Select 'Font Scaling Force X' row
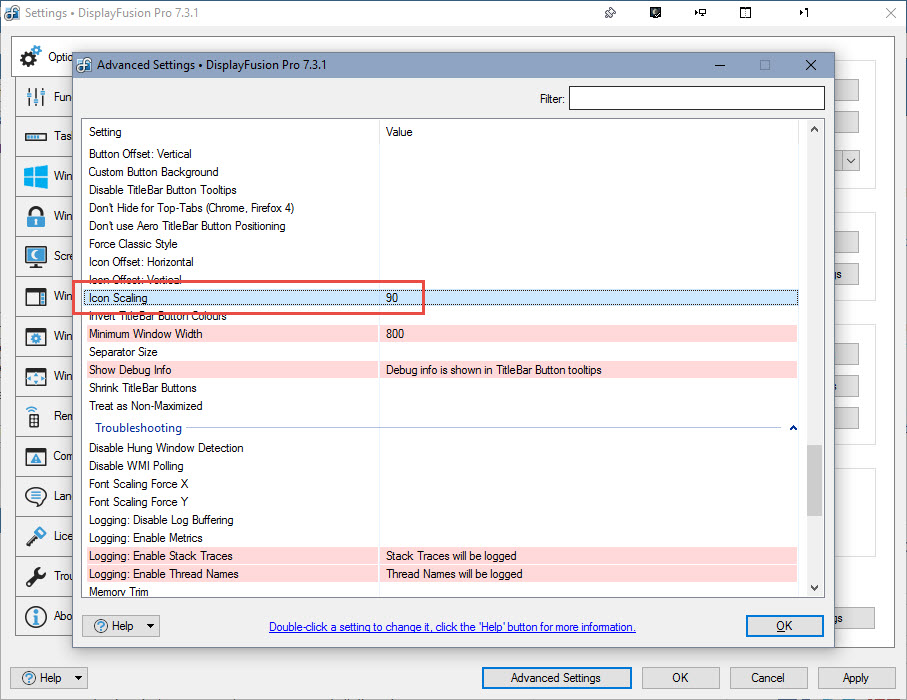 click(441, 484)
